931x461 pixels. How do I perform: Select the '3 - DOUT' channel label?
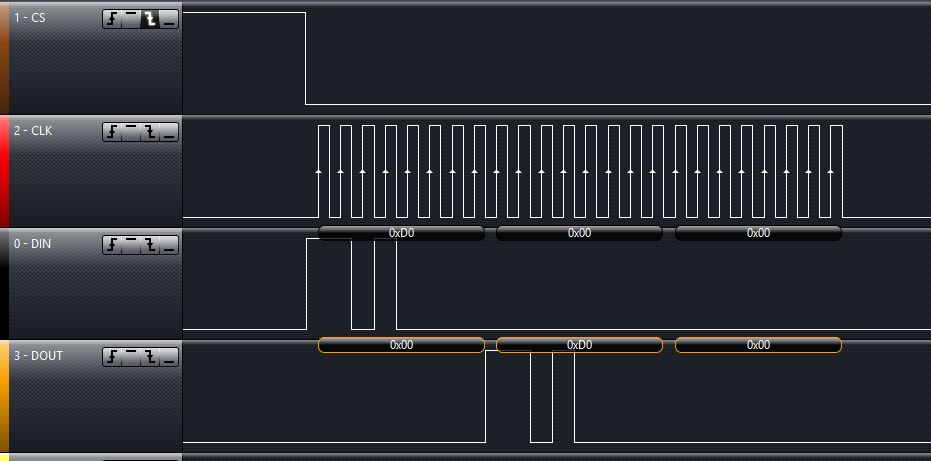pyautogui.click(x=38, y=356)
